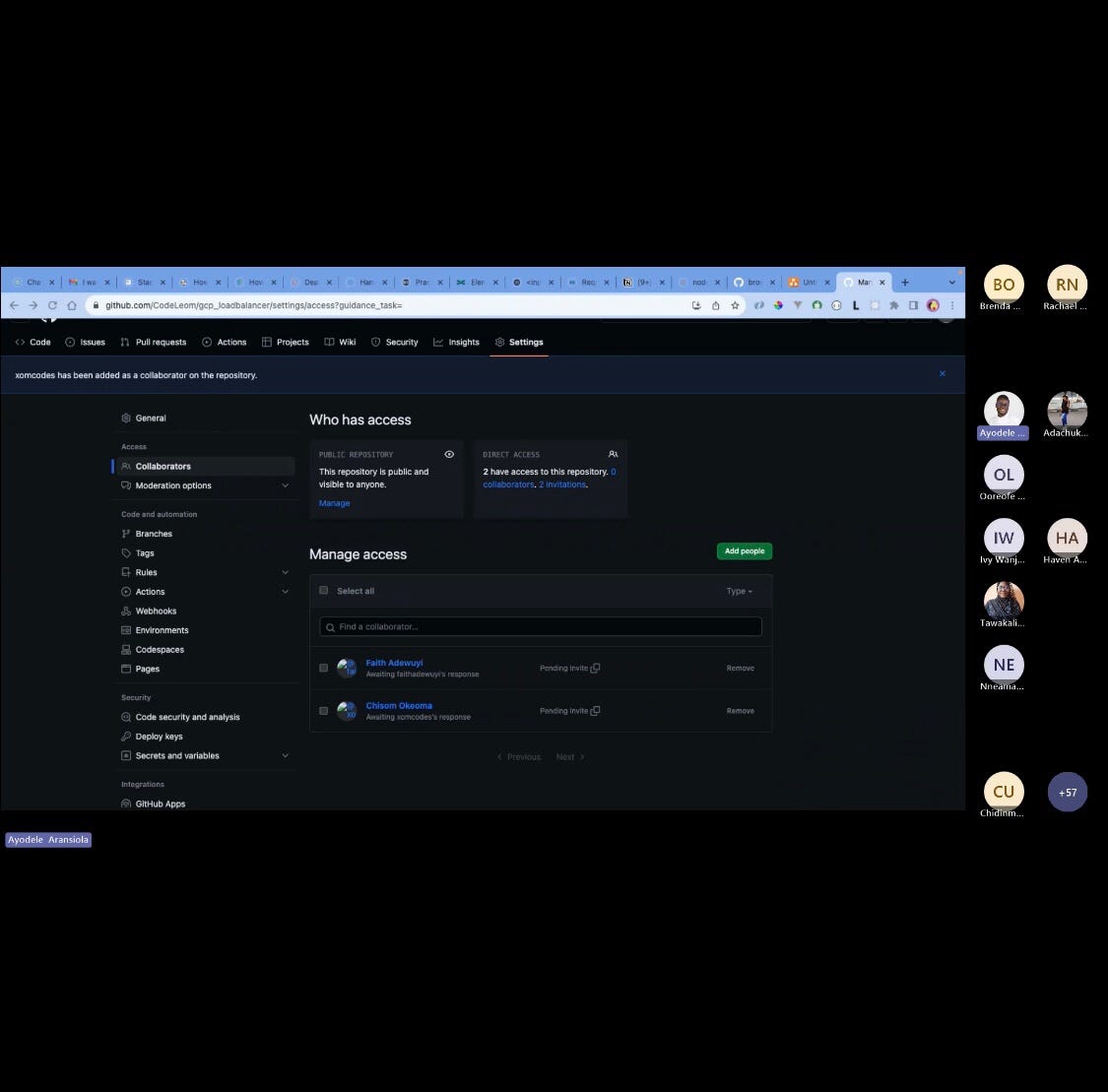The width and height of the screenshot is (1108, 1092).
Task: Open the Type filter dropdown
Action: click(x=738, y=590)
